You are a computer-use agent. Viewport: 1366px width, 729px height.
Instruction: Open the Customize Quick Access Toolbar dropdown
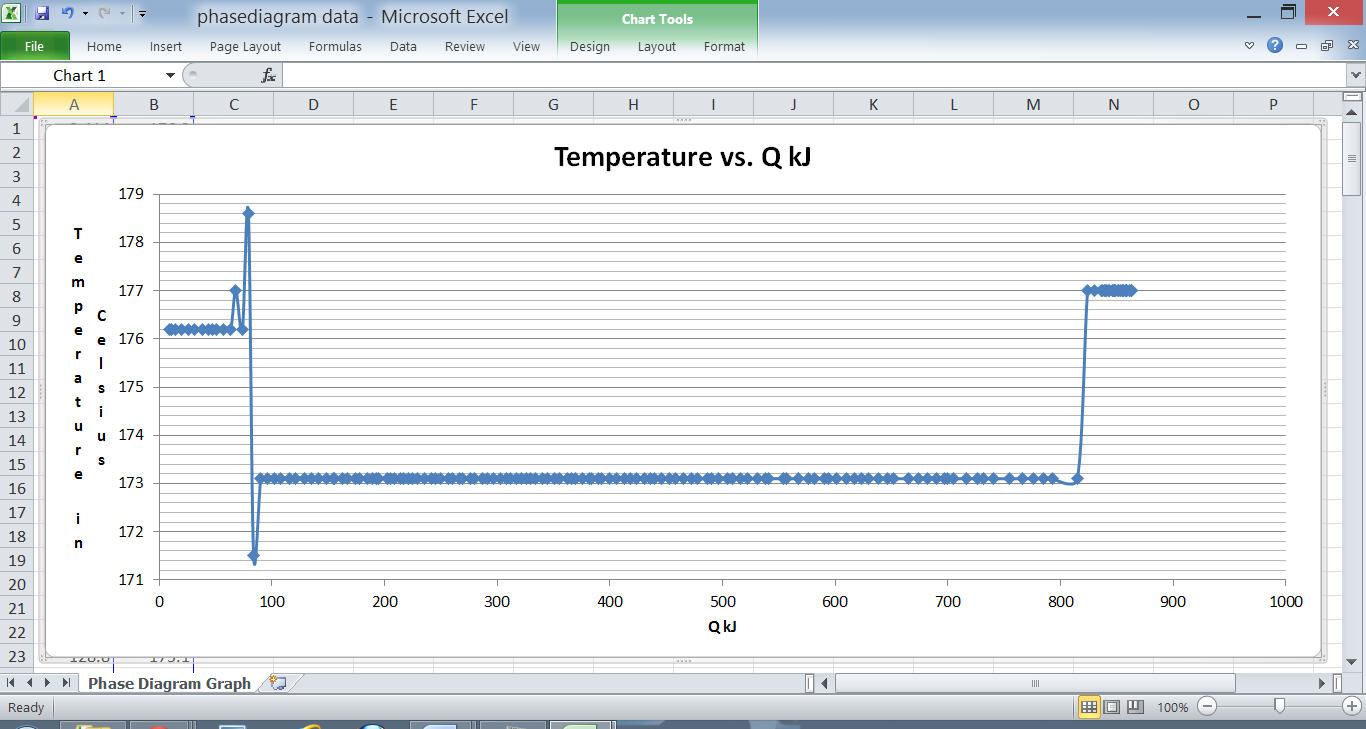tap(143, 14)
